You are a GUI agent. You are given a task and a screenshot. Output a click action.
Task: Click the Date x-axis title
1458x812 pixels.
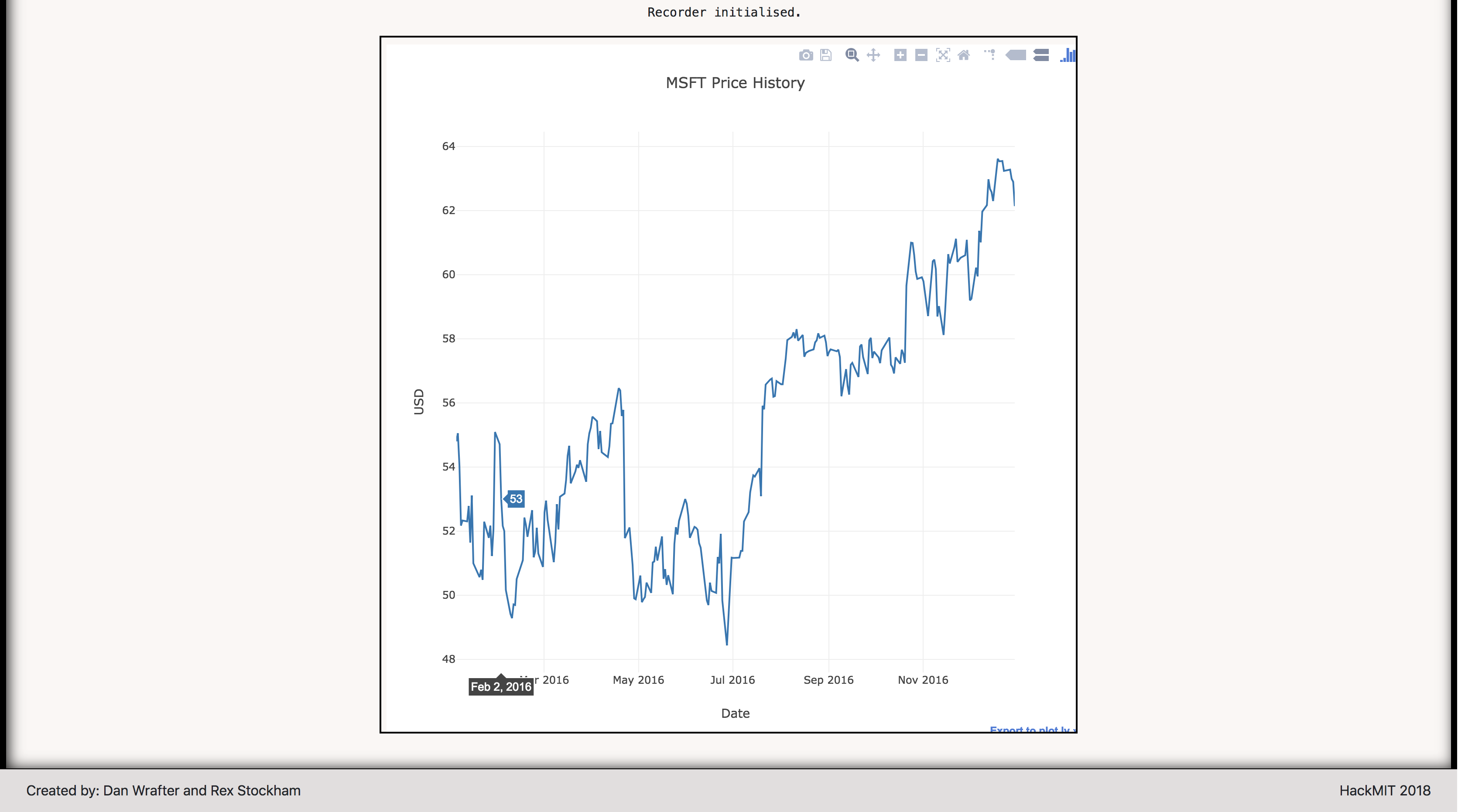[x=735, y=713]
